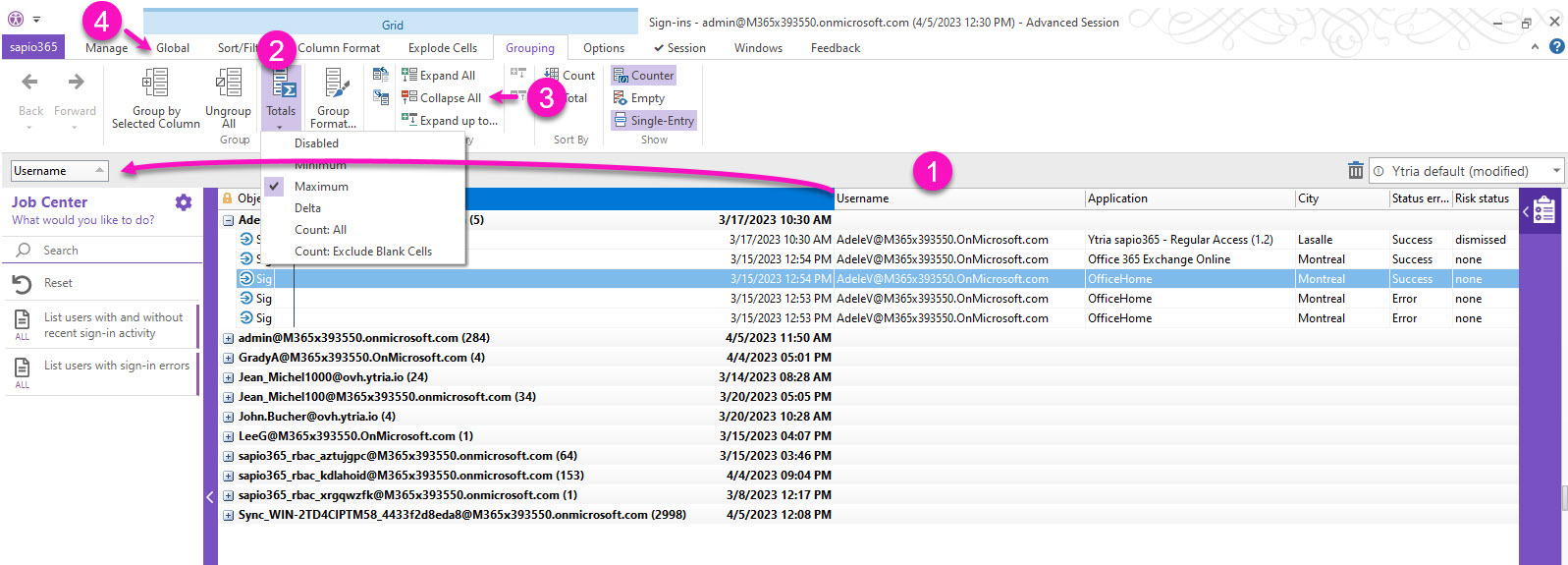The height and width of the screenshot is (565, 1568).
Task: Click the Forward navigation arrow
Action: 76,83
